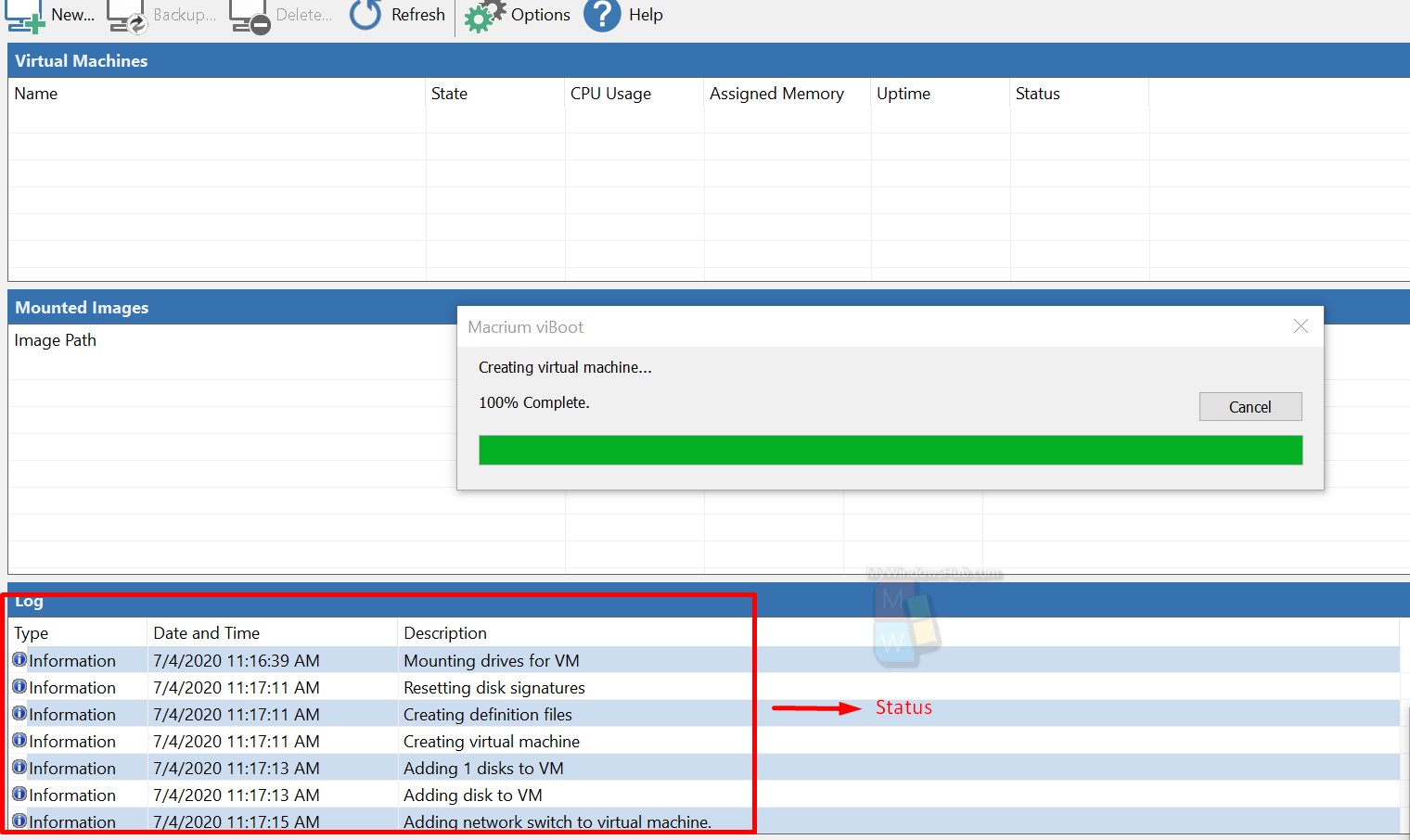Image resolution: width=1410 pixels, height=840 pixels.
Task: Click info icon on 'Resetting disk signatures' row
Action: pyautogui.click(x=19, y=686)
